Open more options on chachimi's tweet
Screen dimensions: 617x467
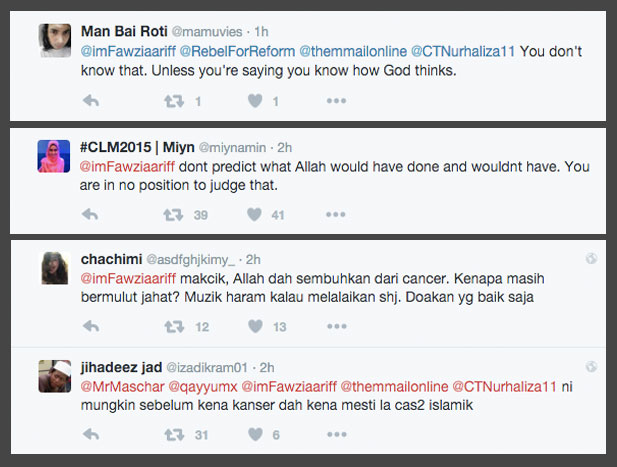pyautogui.click(x=337, y=326)
